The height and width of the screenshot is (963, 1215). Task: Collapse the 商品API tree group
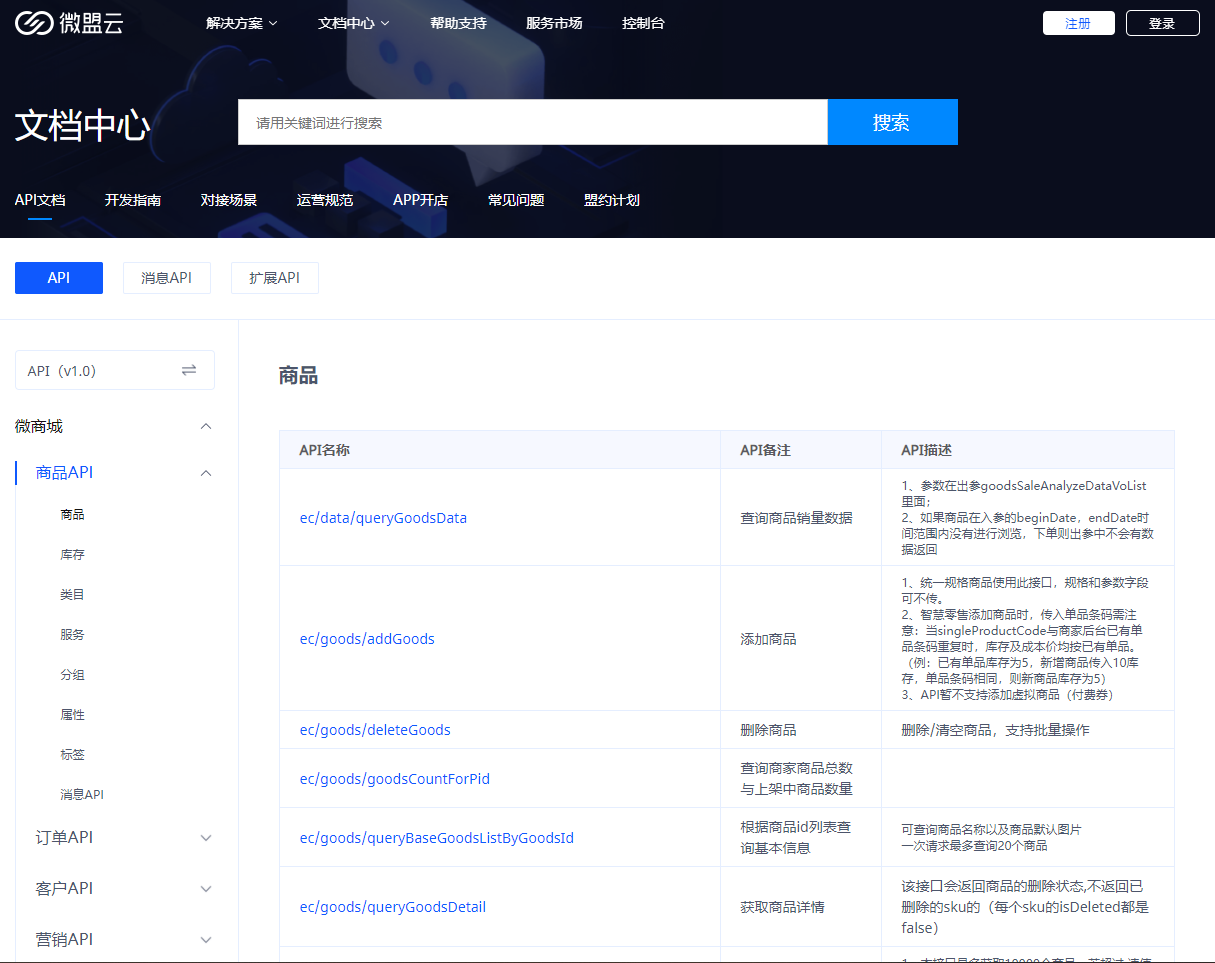[206, 473]
